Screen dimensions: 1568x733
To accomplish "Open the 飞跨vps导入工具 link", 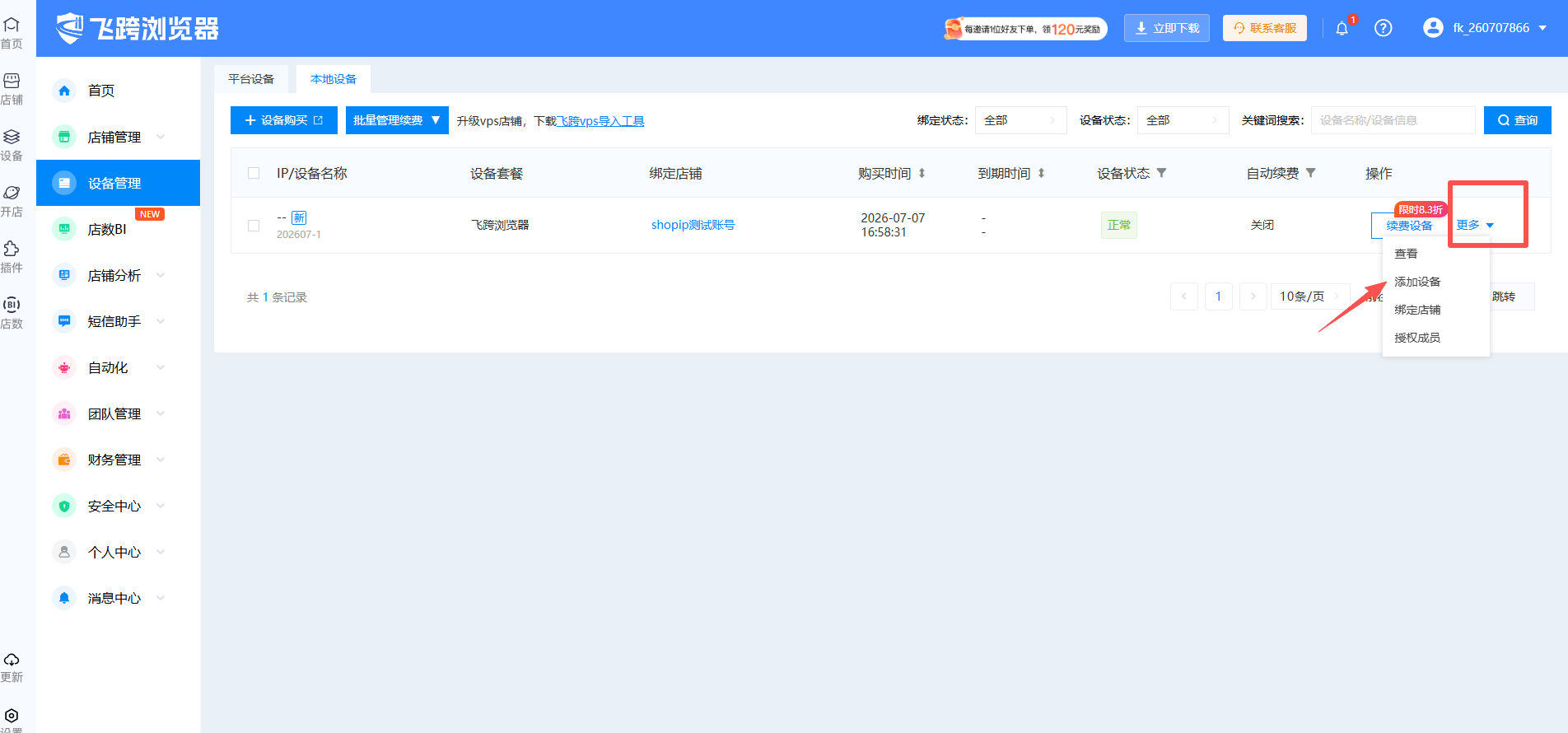I will click(600, 121).
